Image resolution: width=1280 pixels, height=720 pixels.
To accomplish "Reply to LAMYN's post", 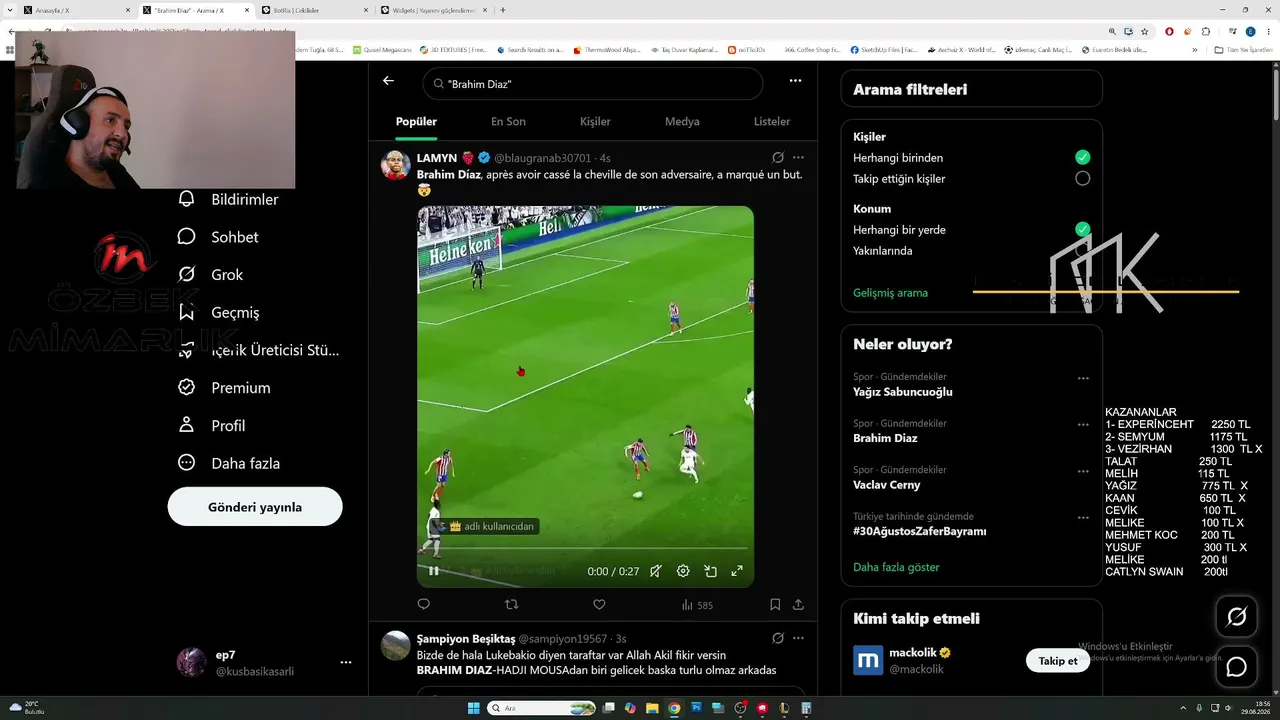I will pyautogui.click(x=424, y=604).
